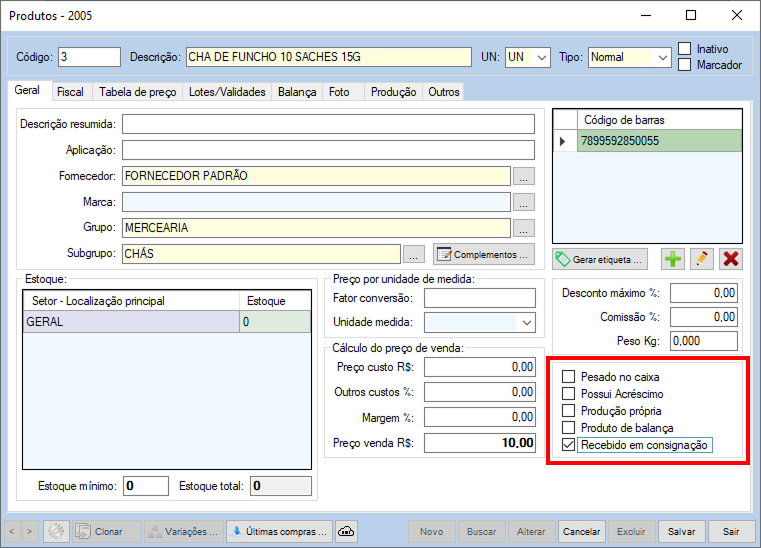This screenshot has width=761, height=548.
Task: Go to next product with right arrow
Action: tap(30, 531)
